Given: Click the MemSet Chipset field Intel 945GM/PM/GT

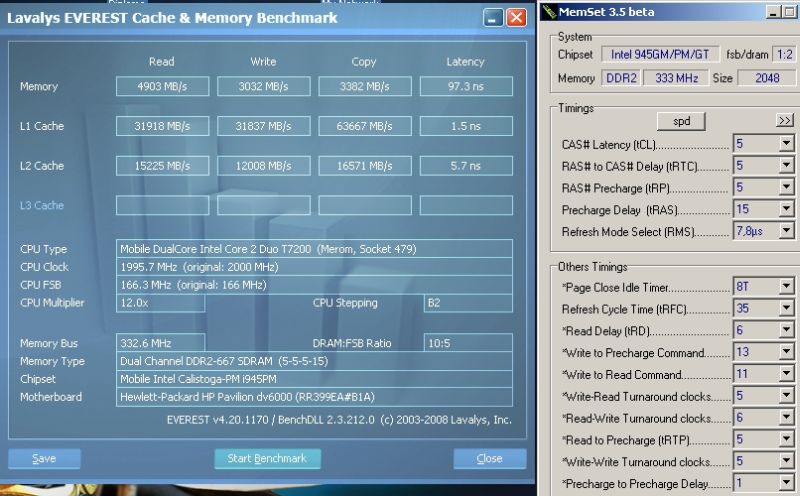Looking at the screenshot, I should click(x=660, y=54).
